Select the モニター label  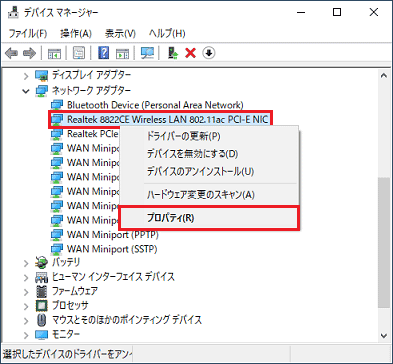pyautogui.click(x=66, y=334)
